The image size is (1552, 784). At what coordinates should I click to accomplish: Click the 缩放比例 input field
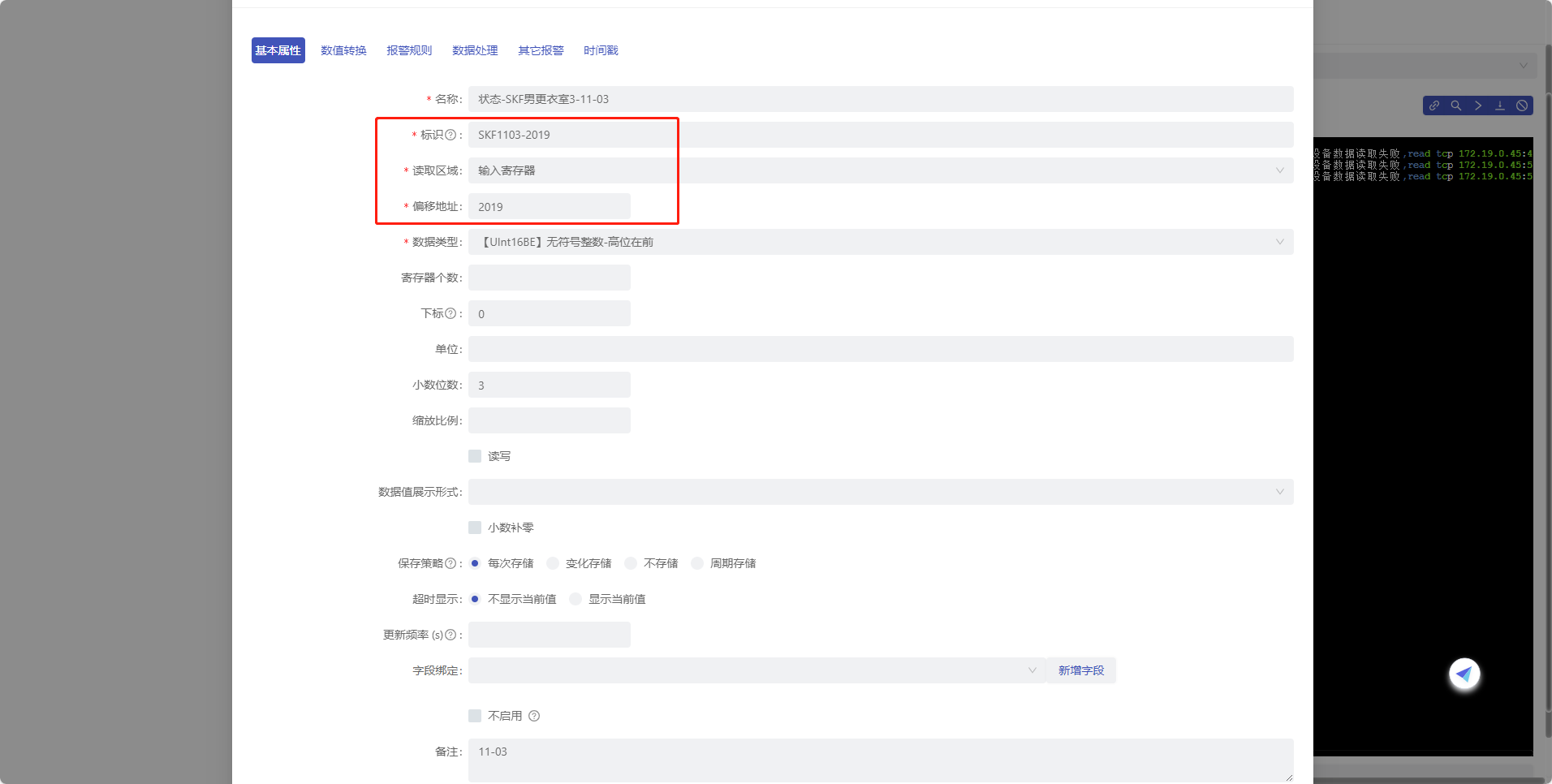pos(550,420)
